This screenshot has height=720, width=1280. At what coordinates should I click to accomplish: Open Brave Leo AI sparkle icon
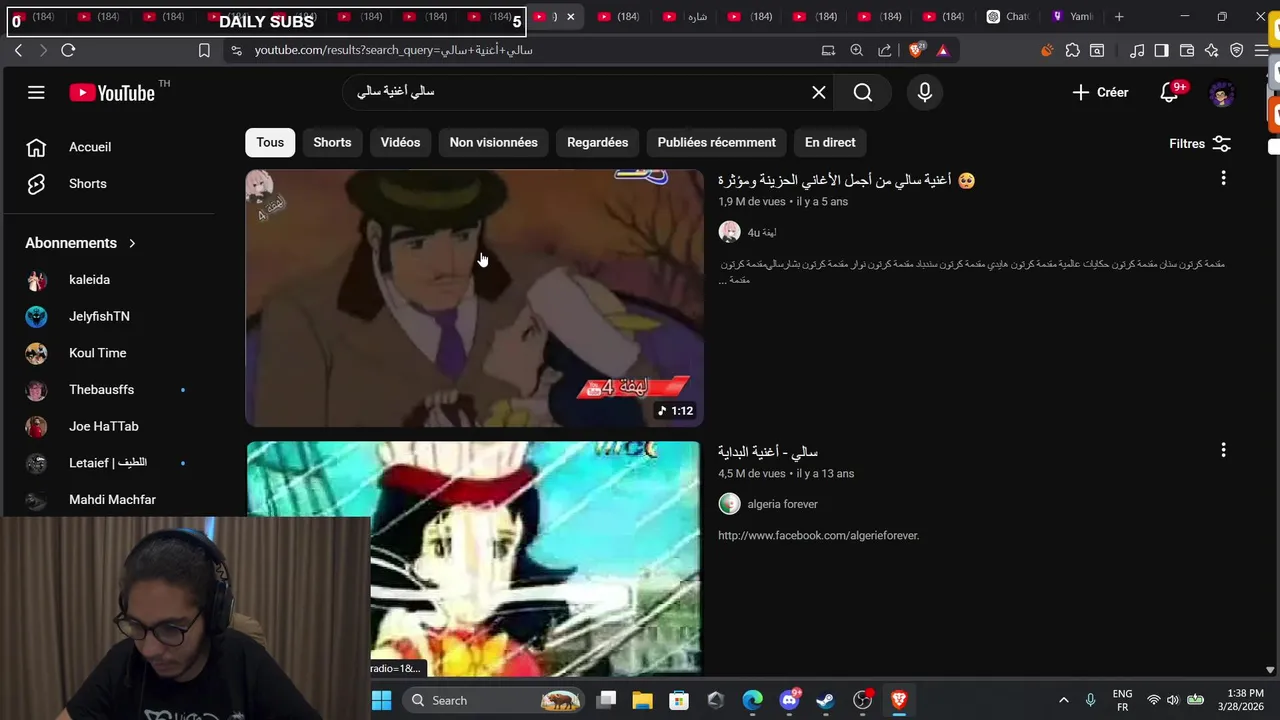coord(1212,50)
